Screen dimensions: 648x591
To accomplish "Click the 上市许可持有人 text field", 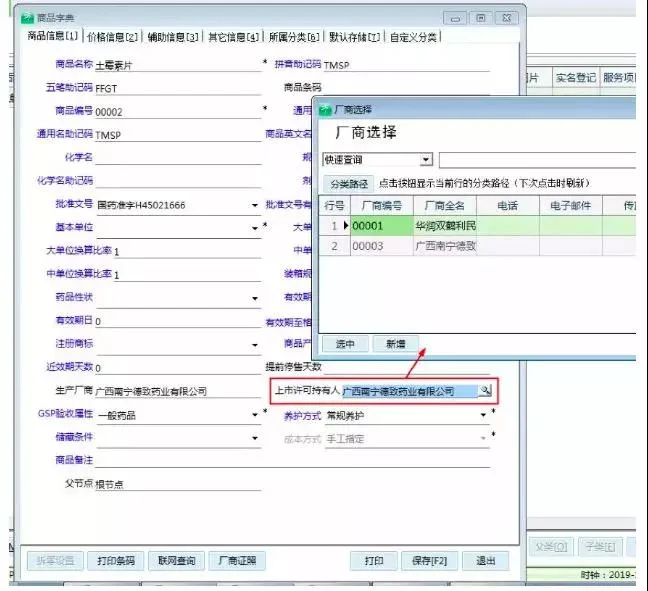I will [410, 391].
